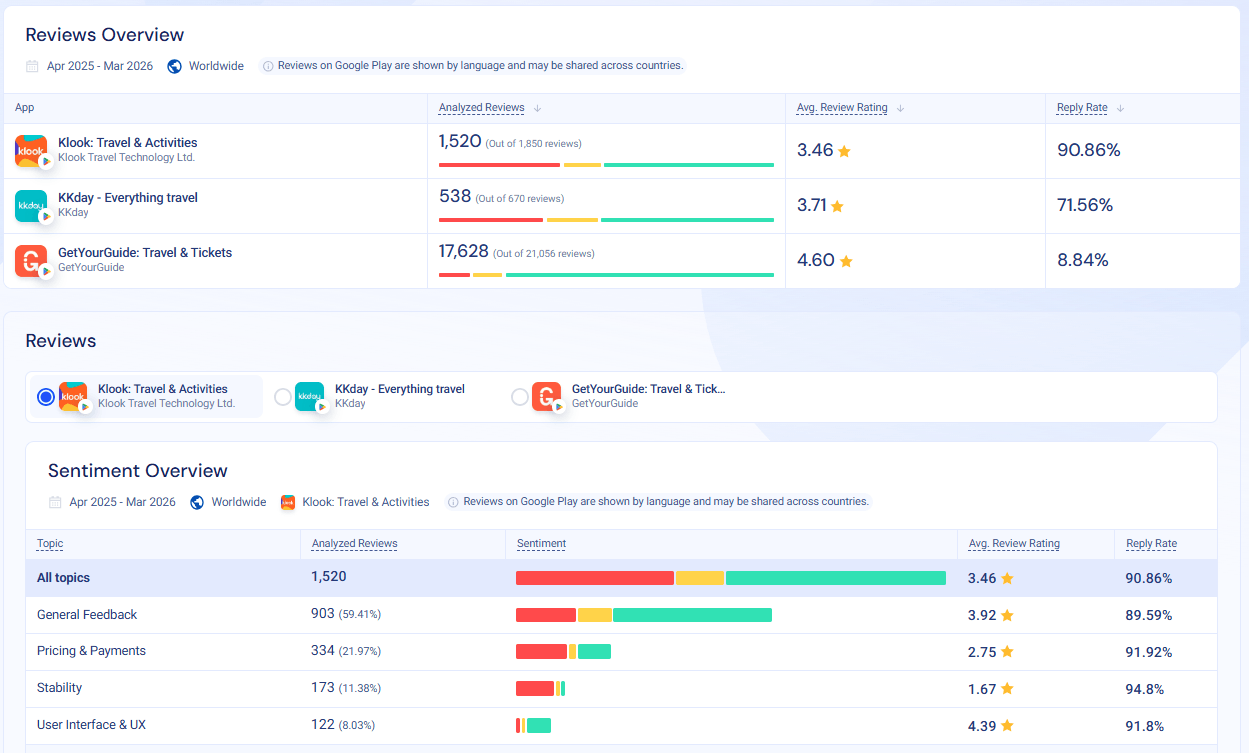Screen dimensions: 1249x753
Task: Click the globe icon beside Worldwide in Reviews Overview
Action: 174,66
